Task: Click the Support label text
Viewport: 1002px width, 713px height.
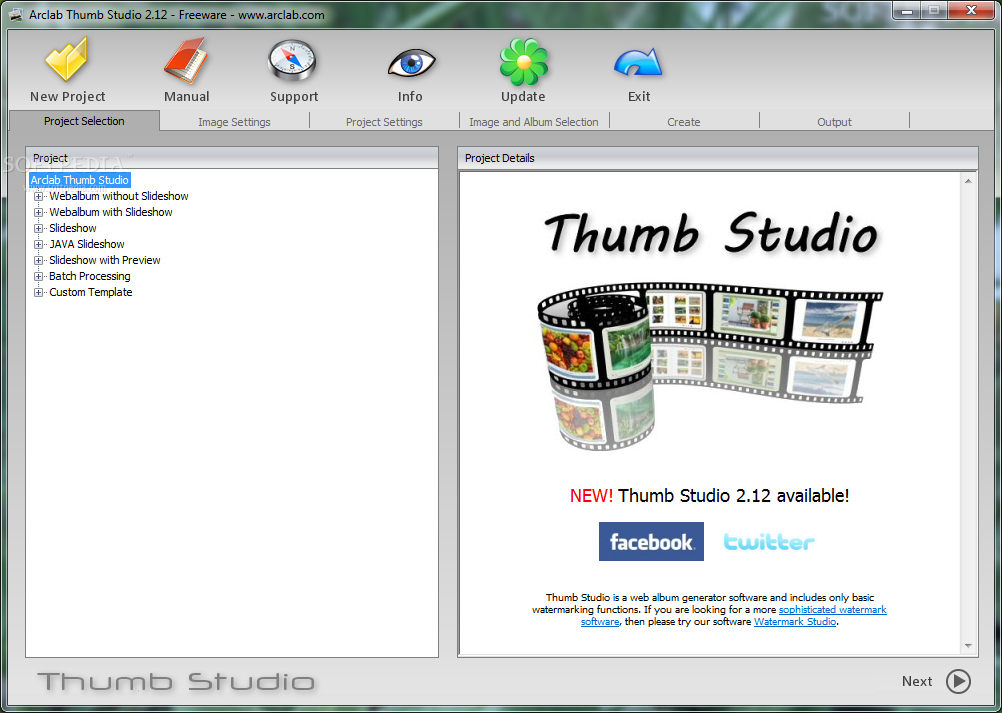Action: coord(294,96)
